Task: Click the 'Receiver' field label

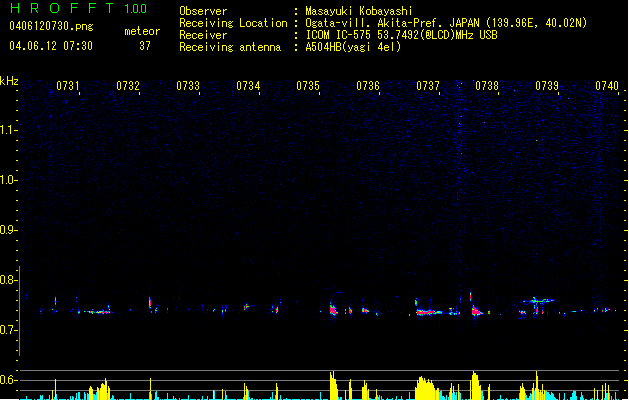Action: pyautogui.click(x=203, y=35)
